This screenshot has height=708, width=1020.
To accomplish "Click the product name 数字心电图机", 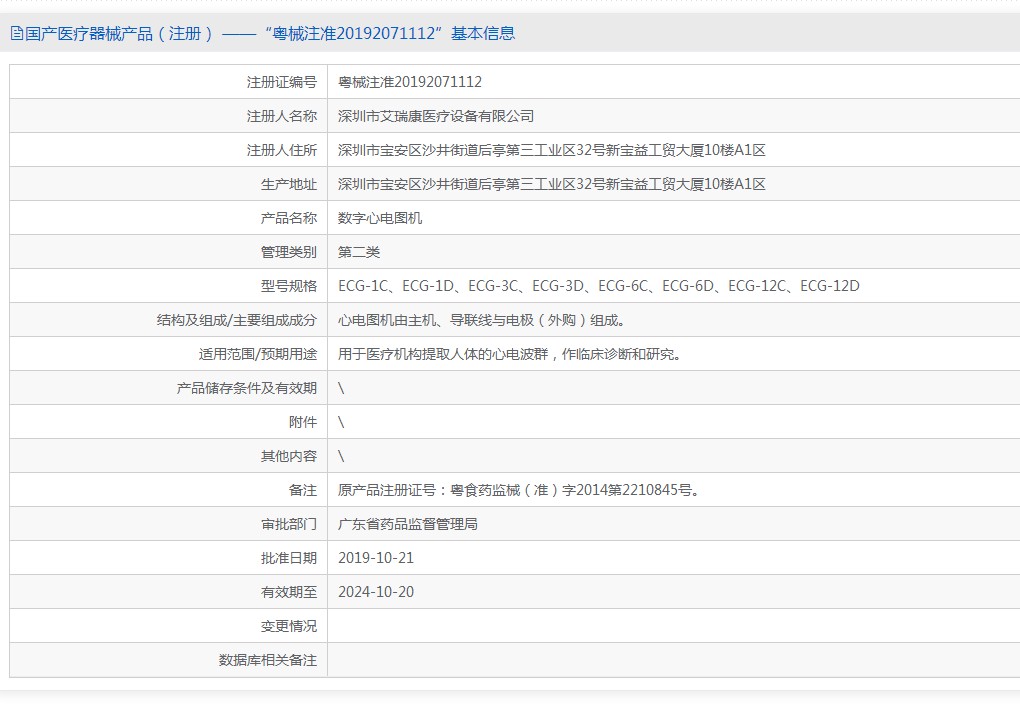I will 380,218.
